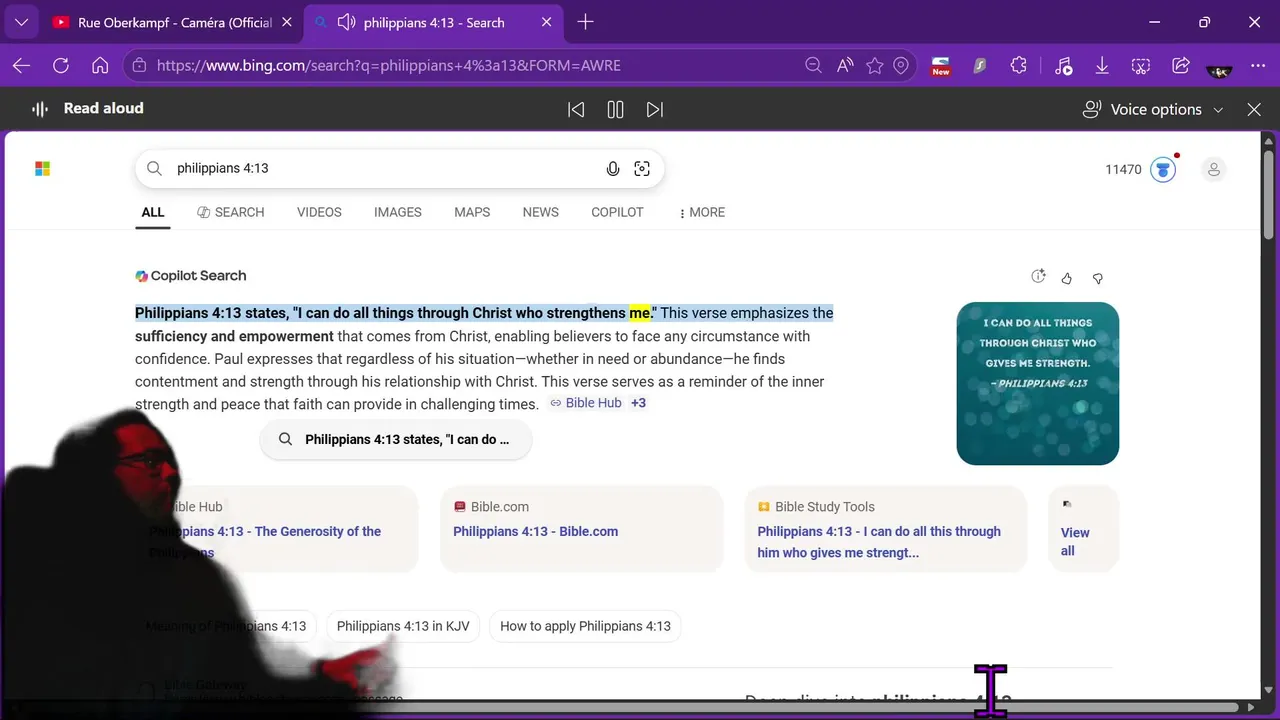Open the tab actions menu chevron
This screenshot has width=1280, height=720.
click(21, 22)
